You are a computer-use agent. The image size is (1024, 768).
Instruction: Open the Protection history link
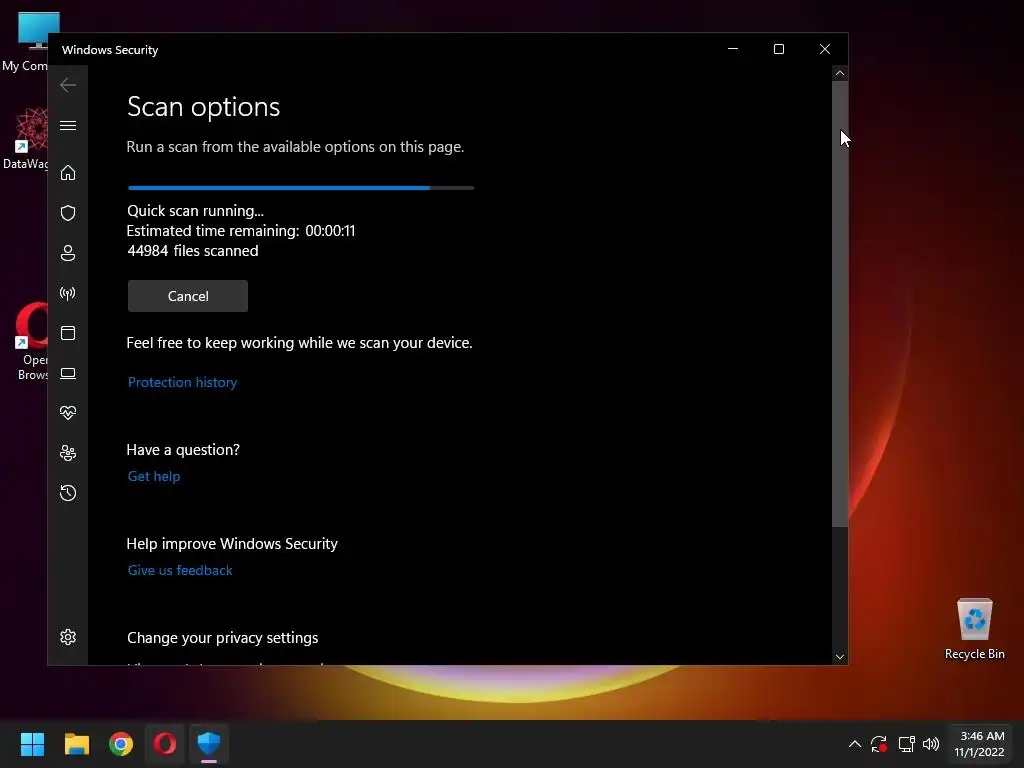click(x=182, y=382)
